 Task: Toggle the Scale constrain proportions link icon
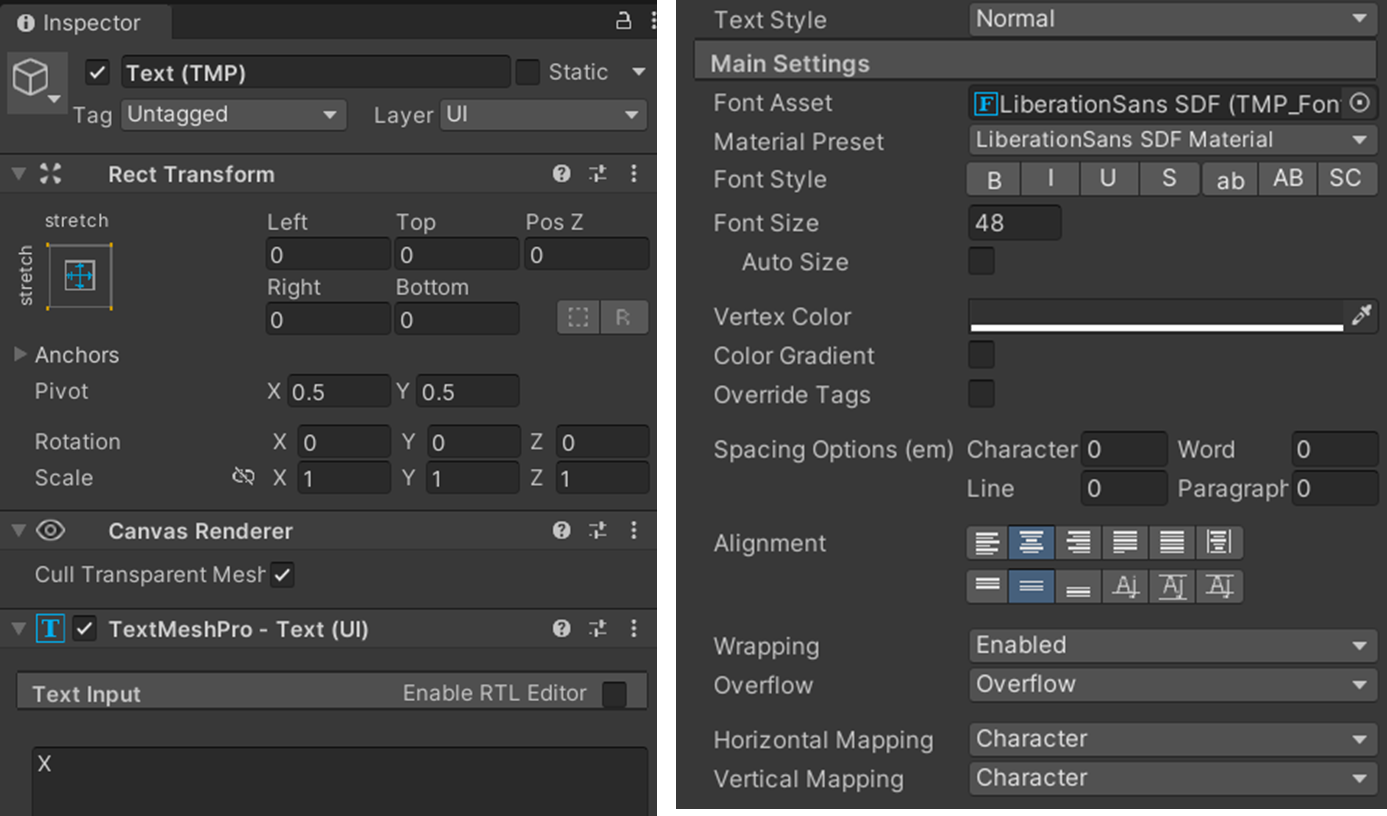(x=243, y=477)
